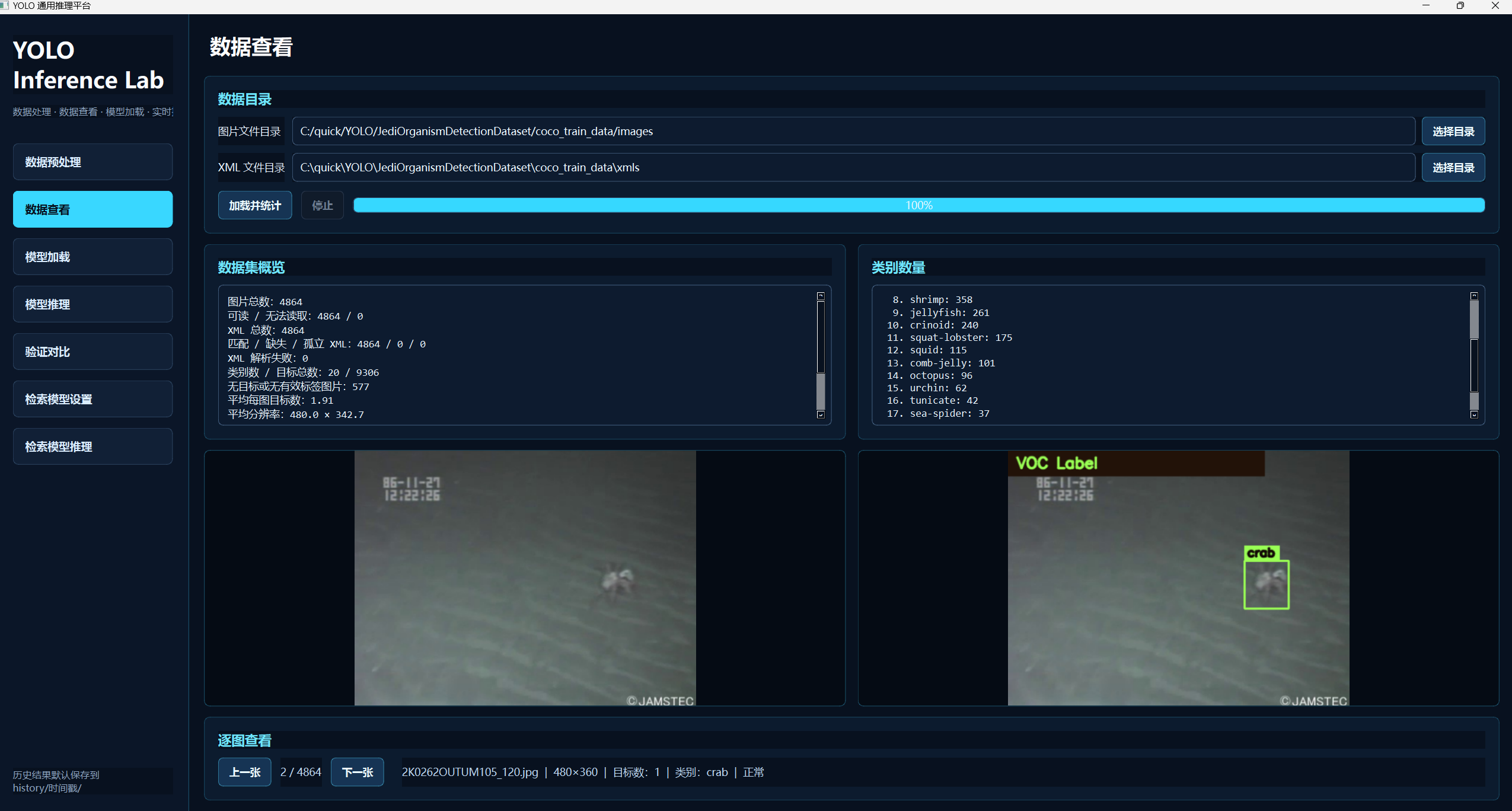Viewport: 1512px width, 811px height.
Task: Click the '图片总数: 4864' line
Action: (264, 302)
